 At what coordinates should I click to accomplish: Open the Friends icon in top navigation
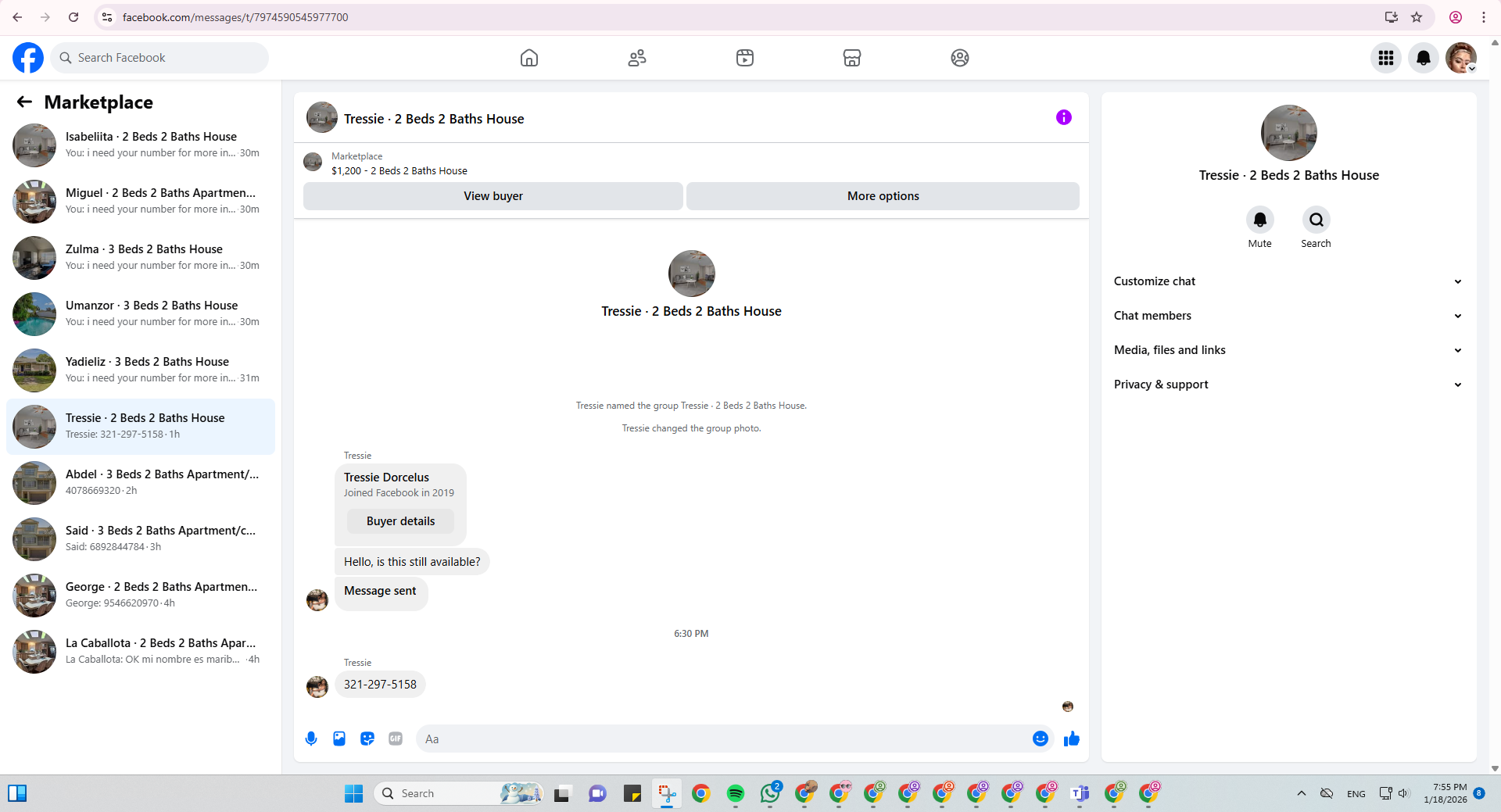click(637, 58)
